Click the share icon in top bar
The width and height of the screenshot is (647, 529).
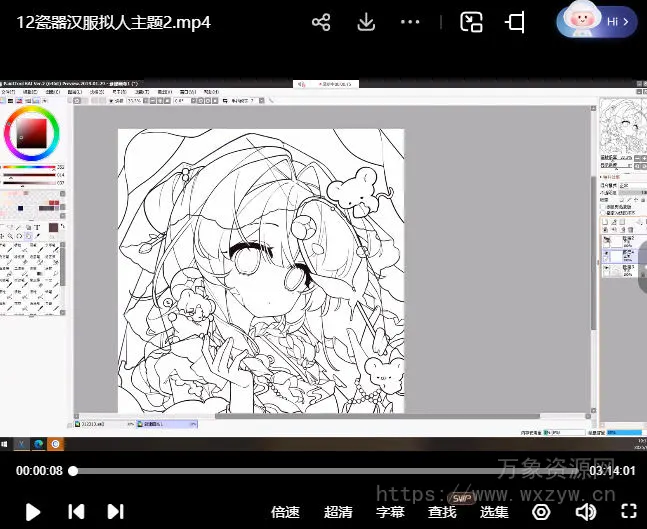[321, 22]
